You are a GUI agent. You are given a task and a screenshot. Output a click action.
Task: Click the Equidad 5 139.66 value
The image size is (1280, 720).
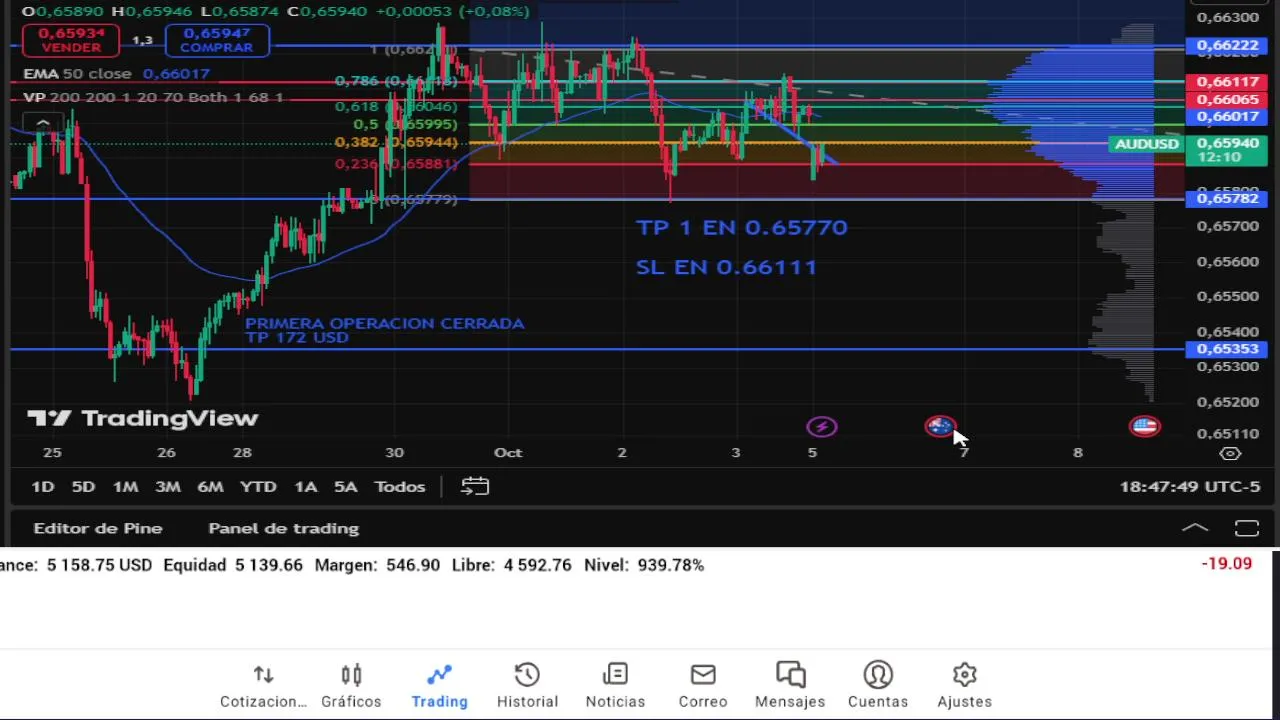coord(233,565)
